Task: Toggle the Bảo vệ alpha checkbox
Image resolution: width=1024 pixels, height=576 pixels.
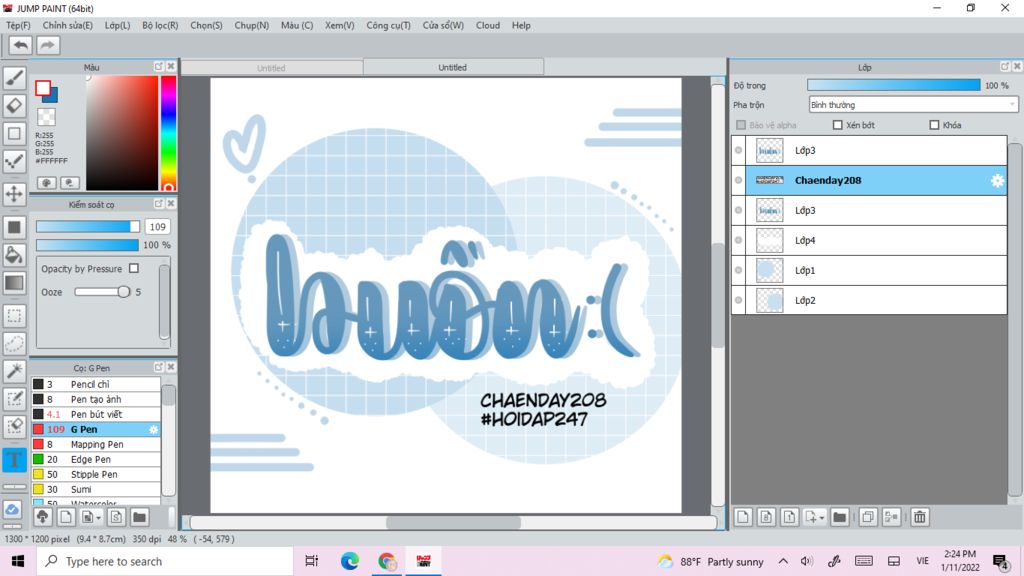Action: click(x=741, y=125)
